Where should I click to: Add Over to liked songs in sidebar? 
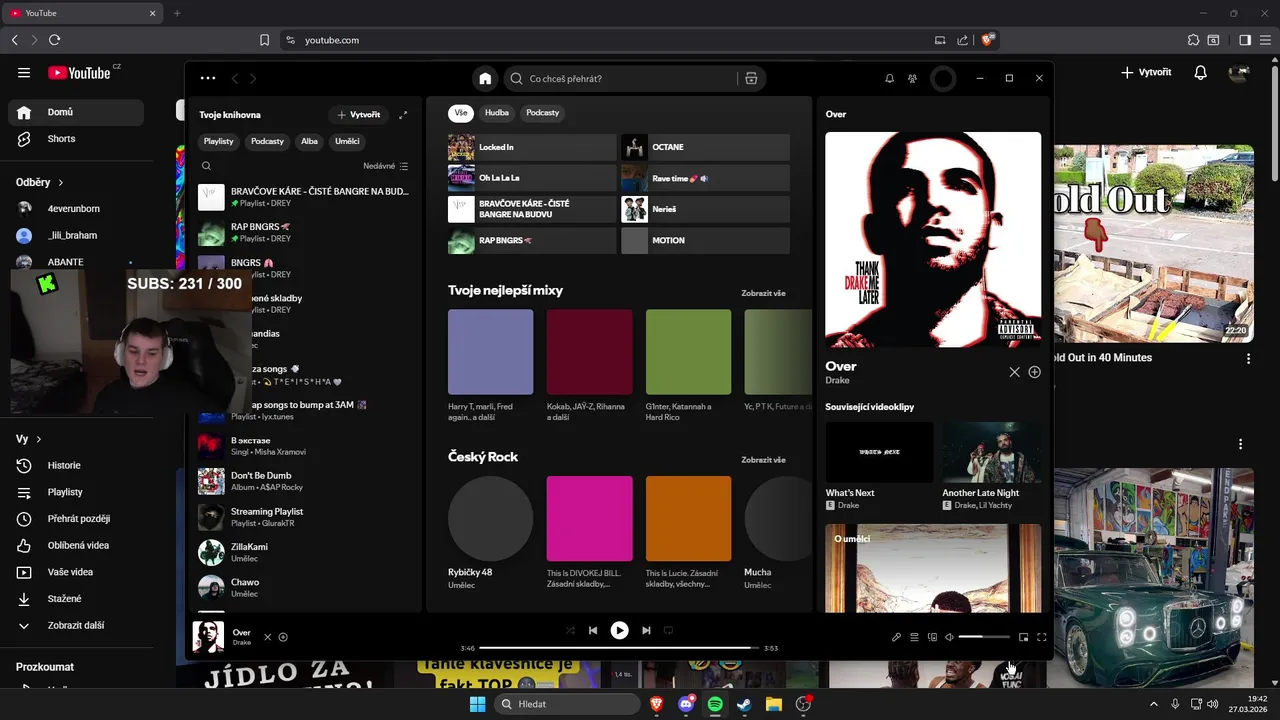pos(1034,372)
